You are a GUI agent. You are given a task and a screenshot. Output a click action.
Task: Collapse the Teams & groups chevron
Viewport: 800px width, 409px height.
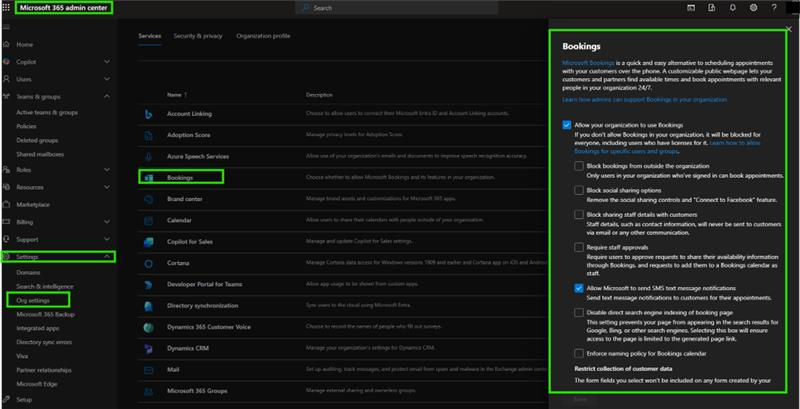pos(107,96)
